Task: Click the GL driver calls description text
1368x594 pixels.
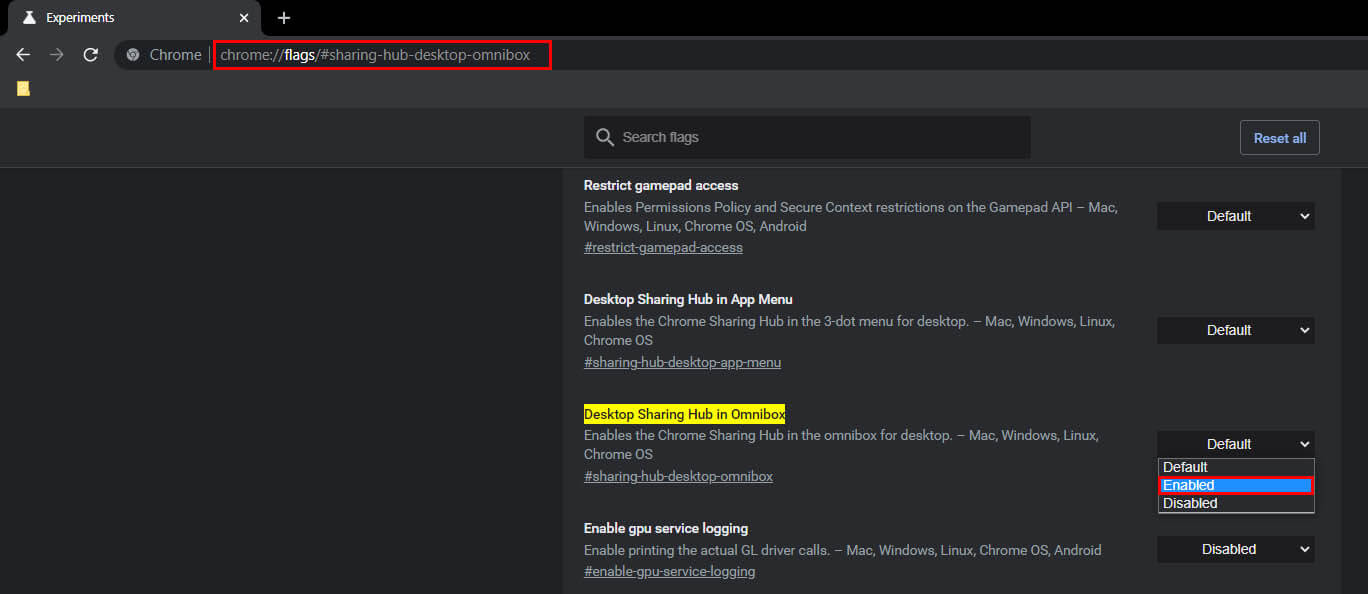Action: click(843, 550)
